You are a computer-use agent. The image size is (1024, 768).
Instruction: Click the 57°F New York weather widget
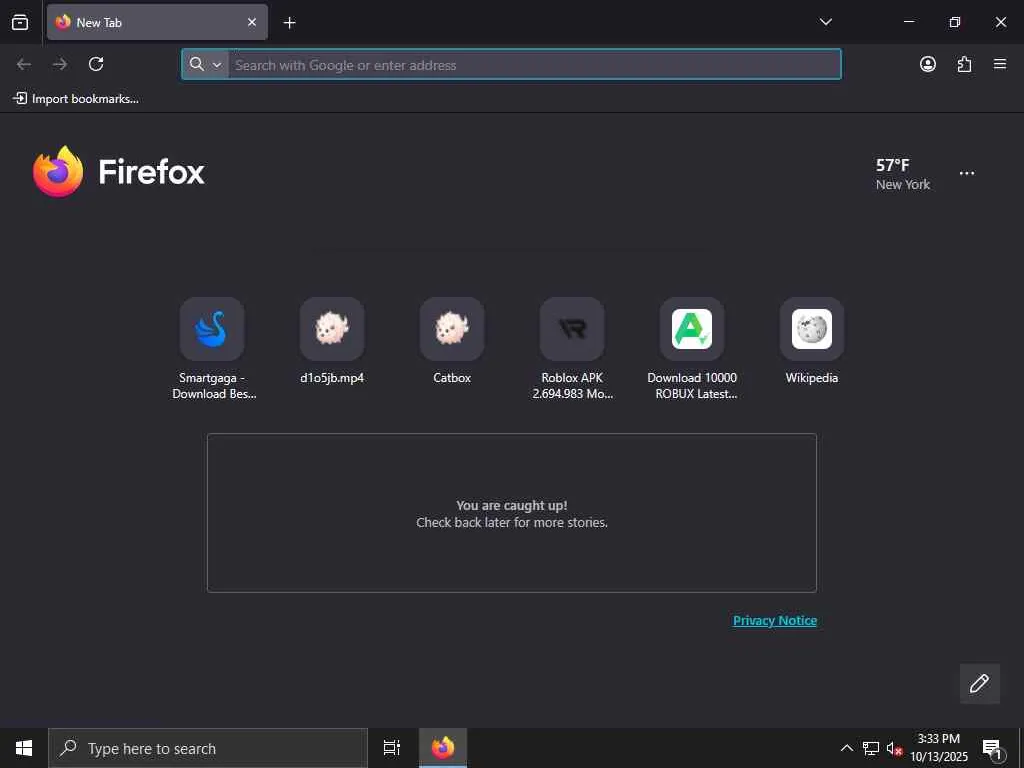click(x=903, y=174)
